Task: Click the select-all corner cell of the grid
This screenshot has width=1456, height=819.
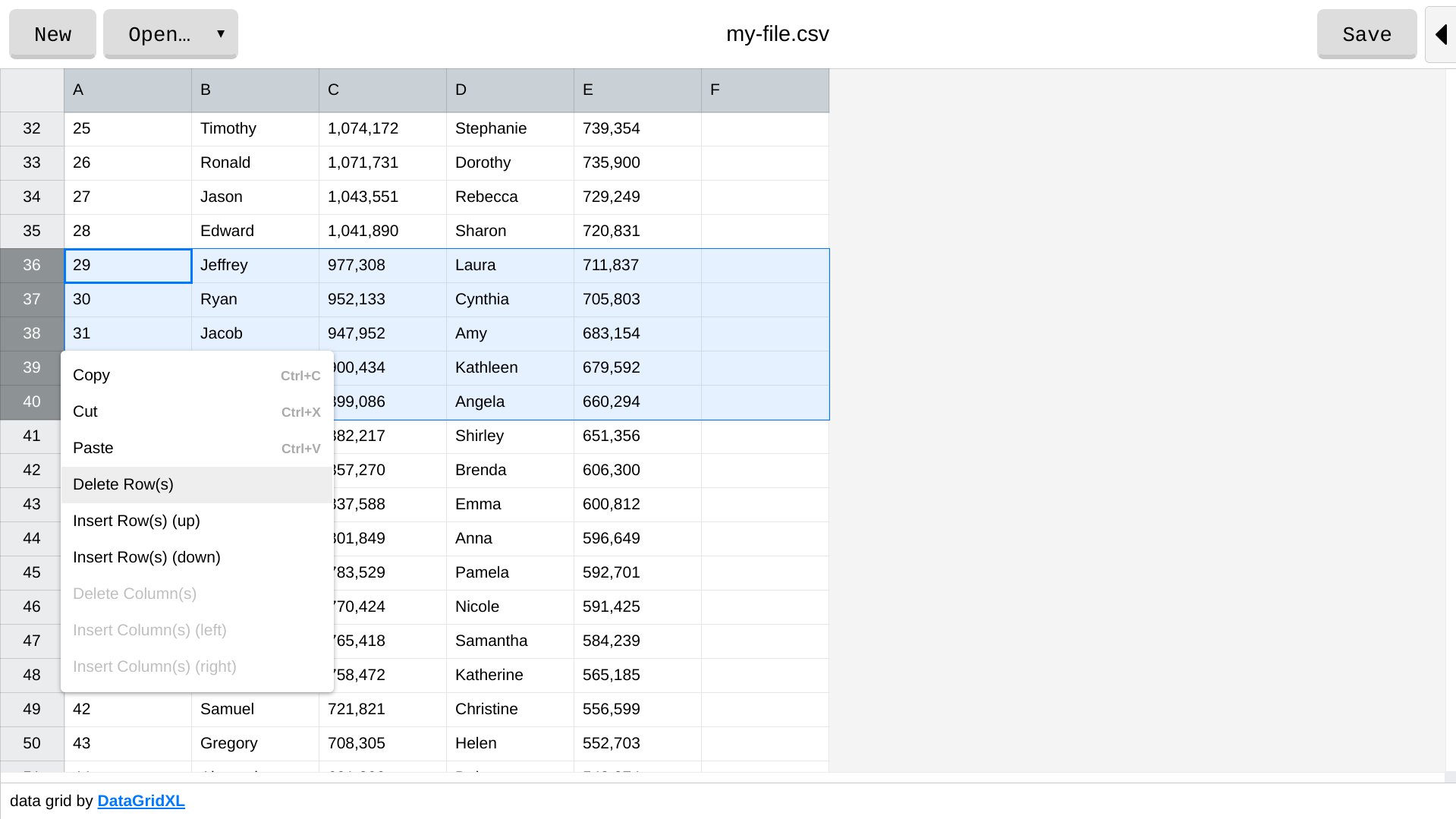Action: click(32, 90)
